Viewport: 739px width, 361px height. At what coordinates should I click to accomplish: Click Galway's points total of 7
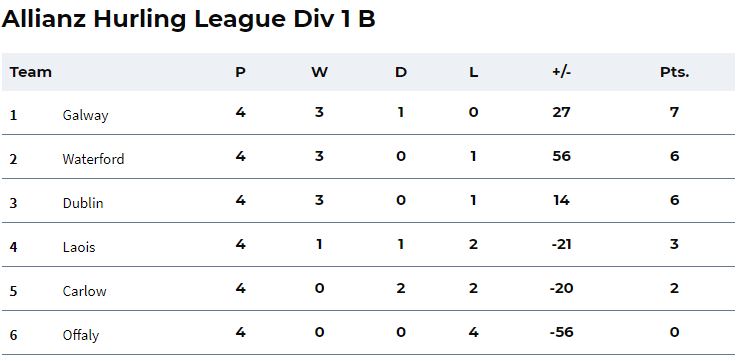[x=674, y=112]
